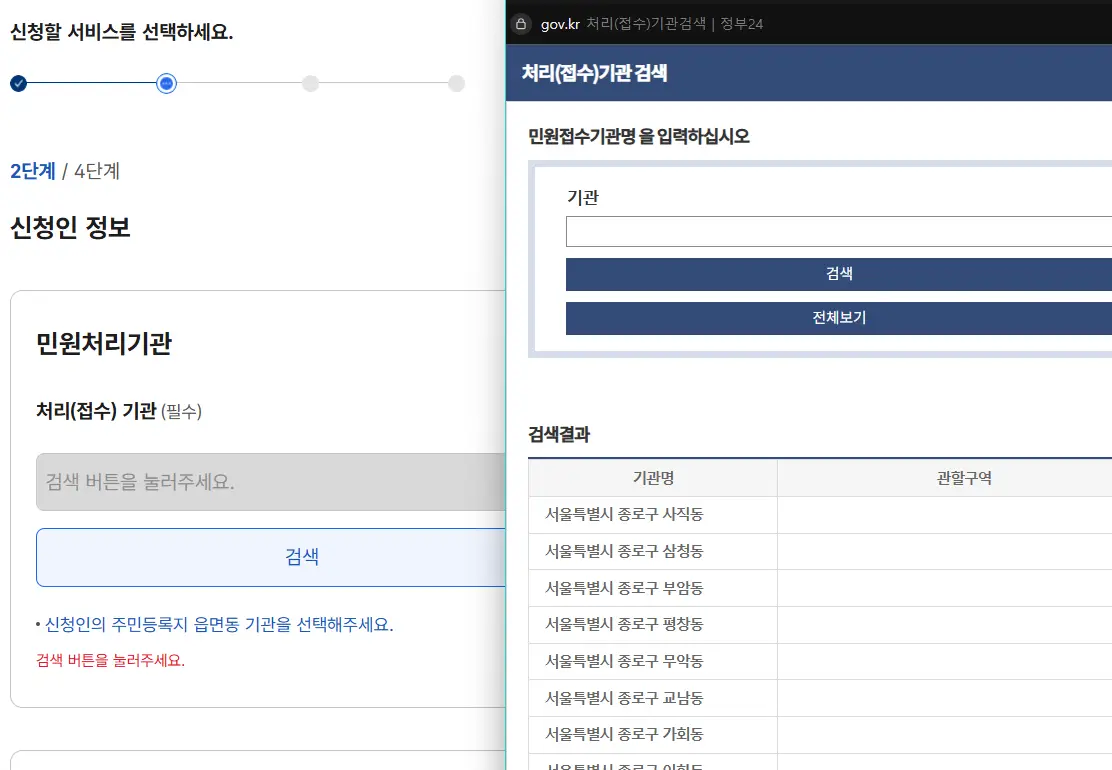The height and width of the screenshot is (770, 1112).
Task: Click the 무악동 result entry
Action: 651,660
